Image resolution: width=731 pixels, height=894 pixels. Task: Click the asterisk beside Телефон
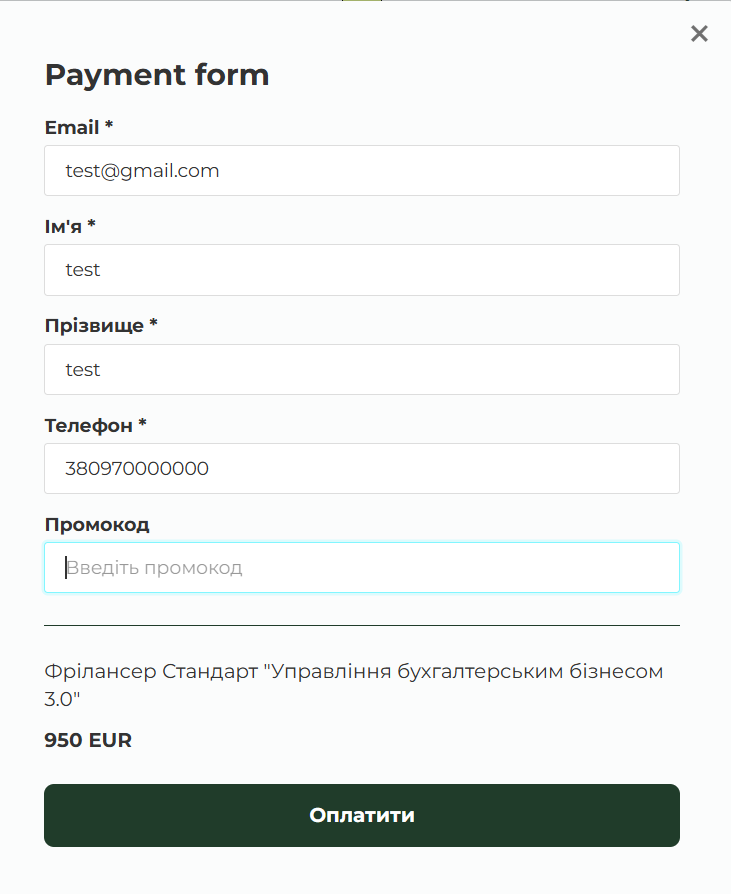(x=142, y=425)
